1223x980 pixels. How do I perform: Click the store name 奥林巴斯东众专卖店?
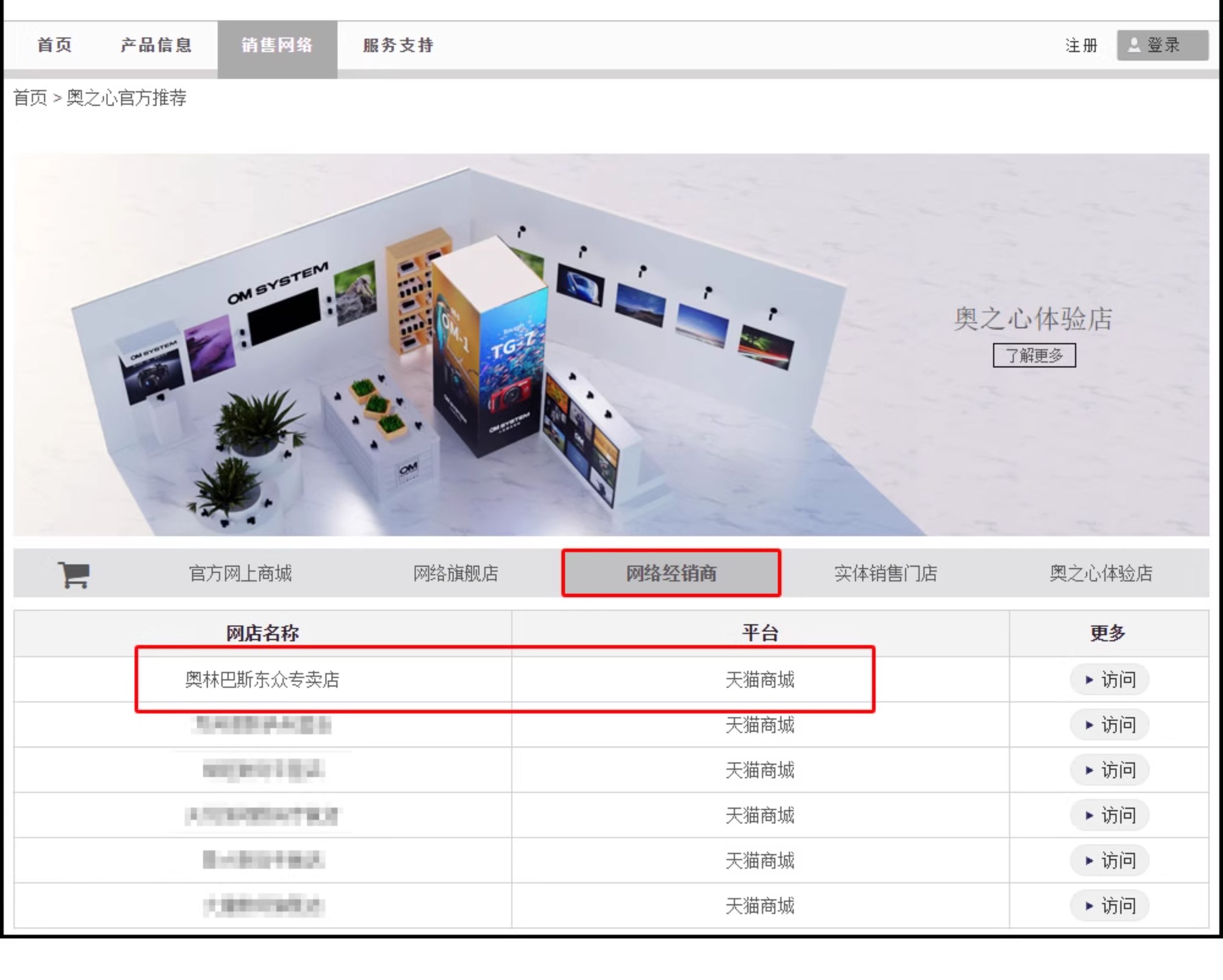[263, 679]
